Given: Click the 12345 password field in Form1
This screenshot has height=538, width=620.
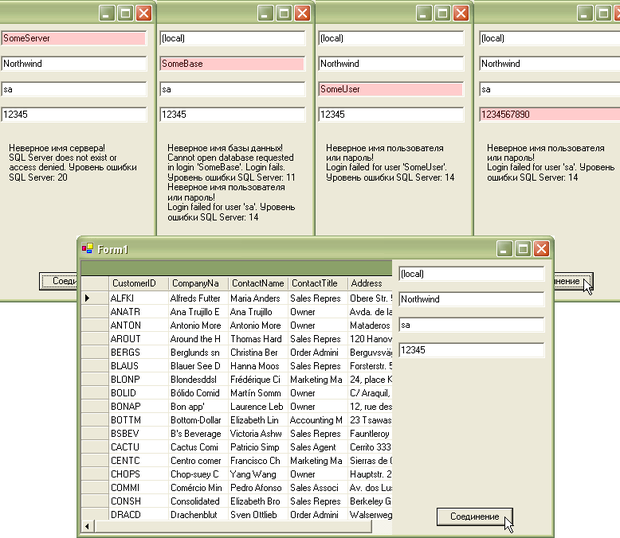Looking at the screenshot, I should (471, 350).
